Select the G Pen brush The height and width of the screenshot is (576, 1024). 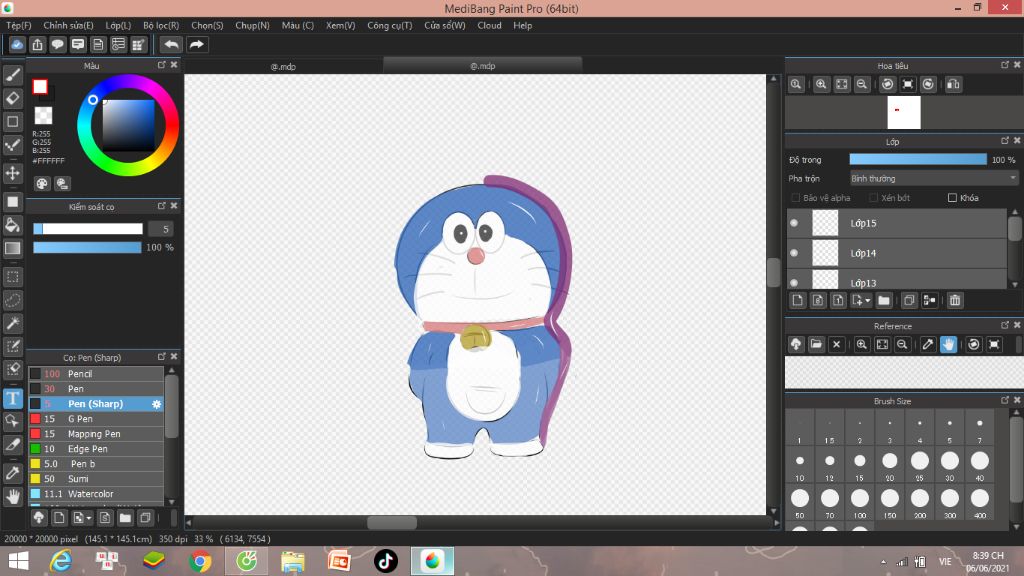point(96,419)
